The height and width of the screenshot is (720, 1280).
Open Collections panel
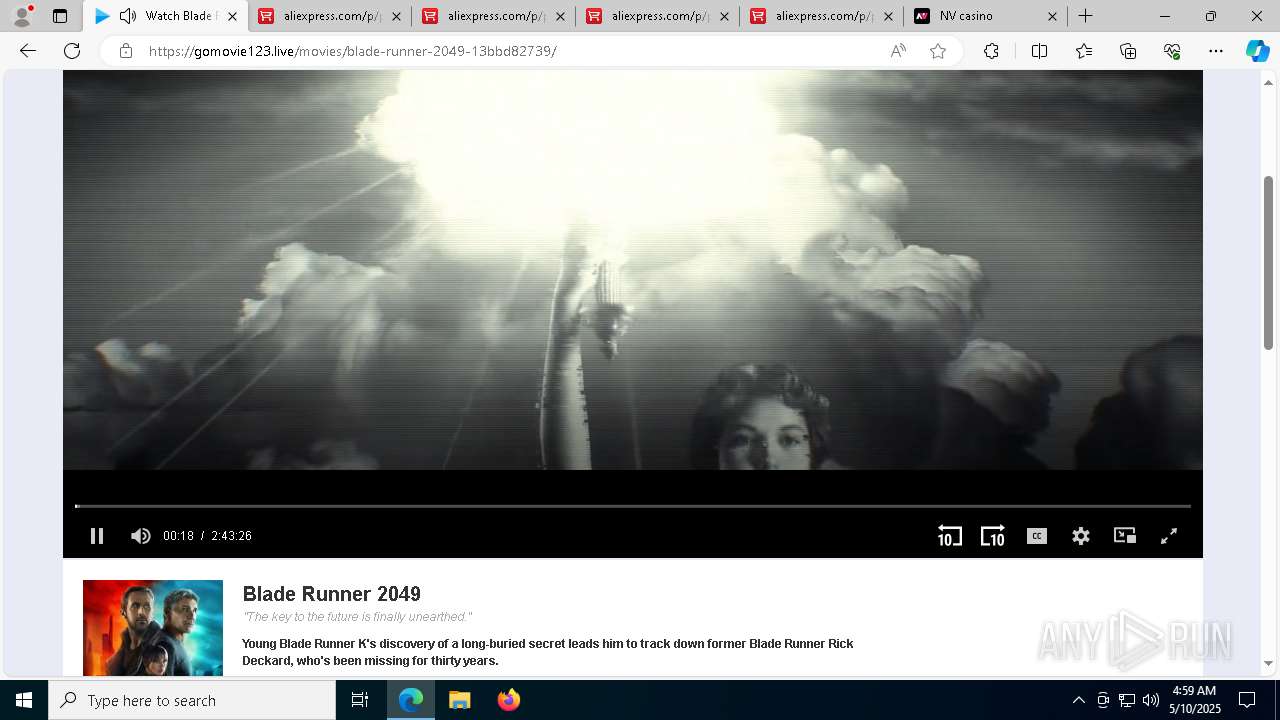(1128, 51)
